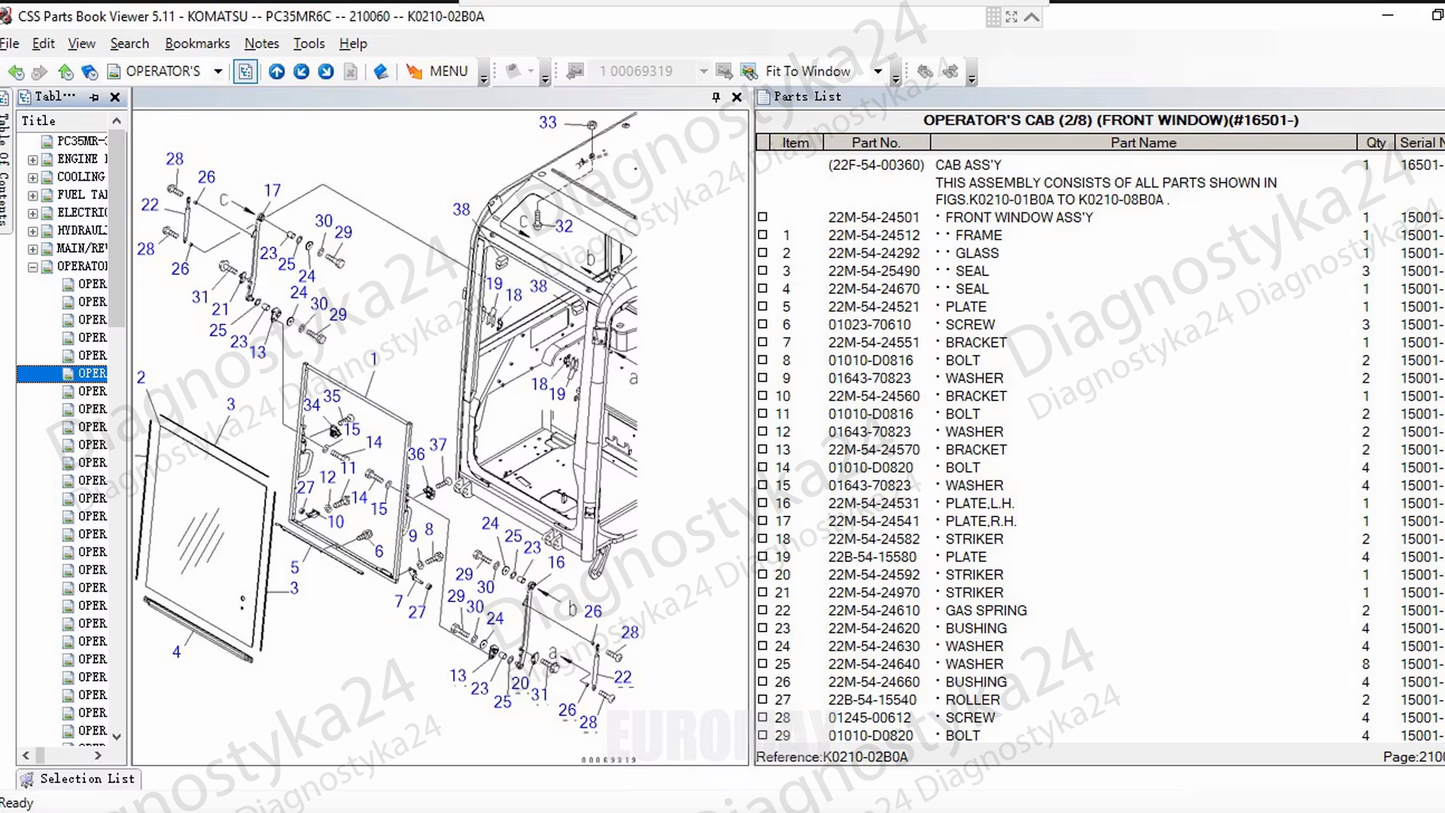1445x813 pixels.
Task: Open the Help menu
Action: 353,44
